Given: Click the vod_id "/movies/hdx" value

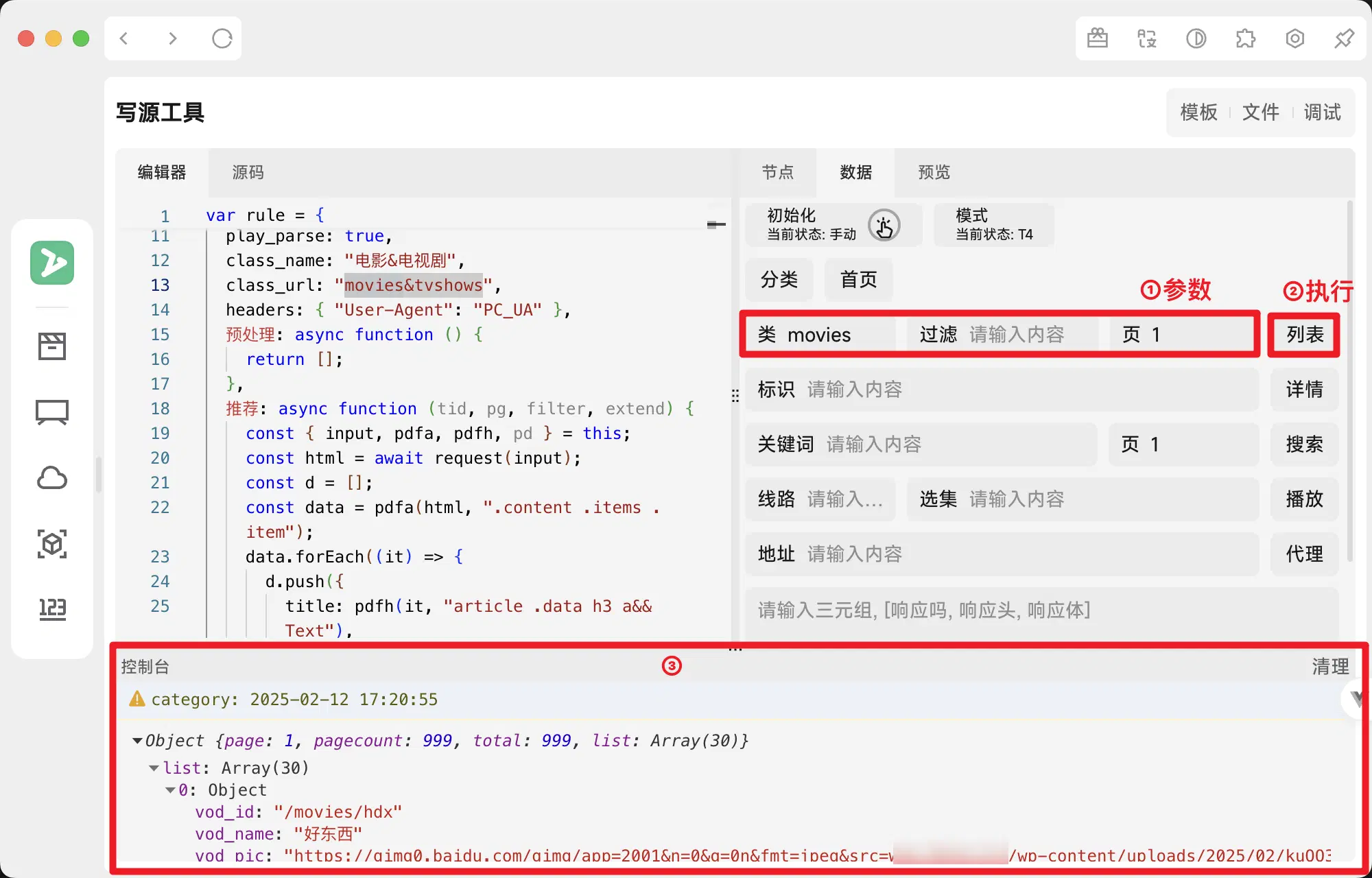Looking at the screenshot, I should (x=338, y=812).
